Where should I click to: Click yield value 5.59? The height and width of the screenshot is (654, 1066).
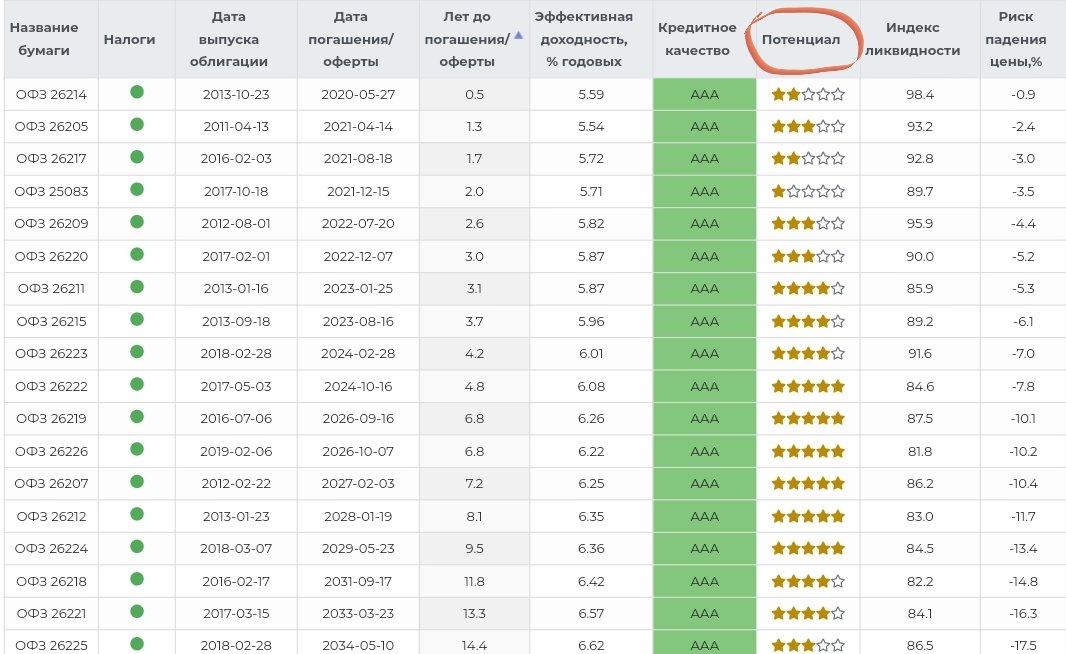(x=591, y=94)
